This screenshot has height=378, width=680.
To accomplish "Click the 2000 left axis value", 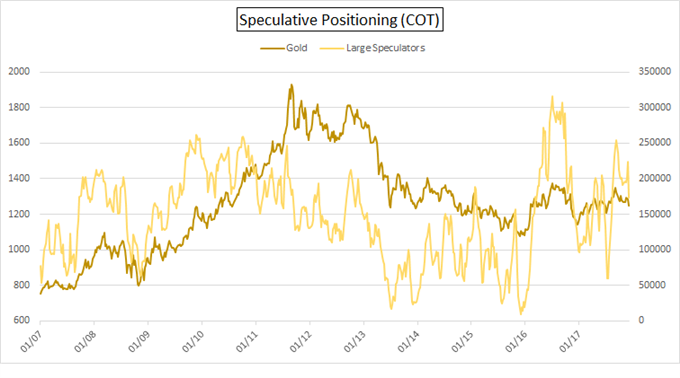I will point(20,72).
